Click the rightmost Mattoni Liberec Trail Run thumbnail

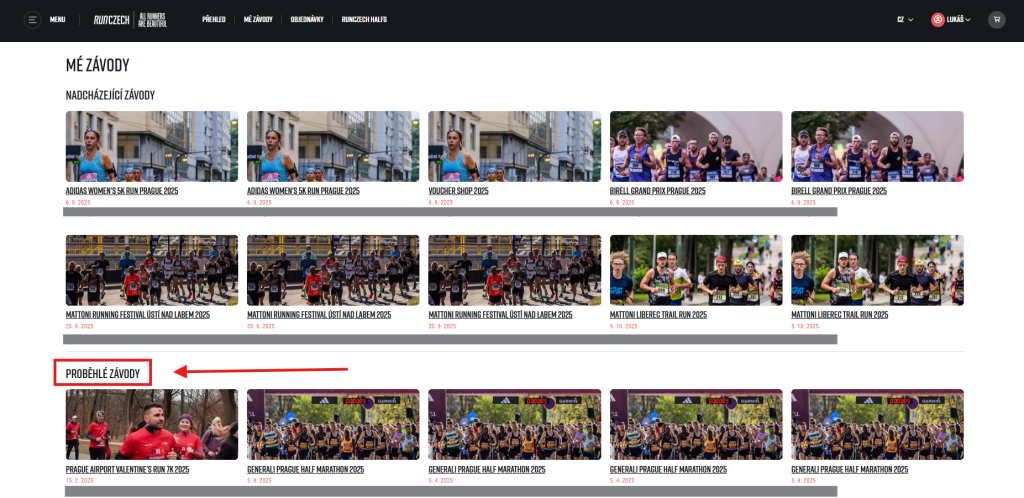tap(878, 270)
